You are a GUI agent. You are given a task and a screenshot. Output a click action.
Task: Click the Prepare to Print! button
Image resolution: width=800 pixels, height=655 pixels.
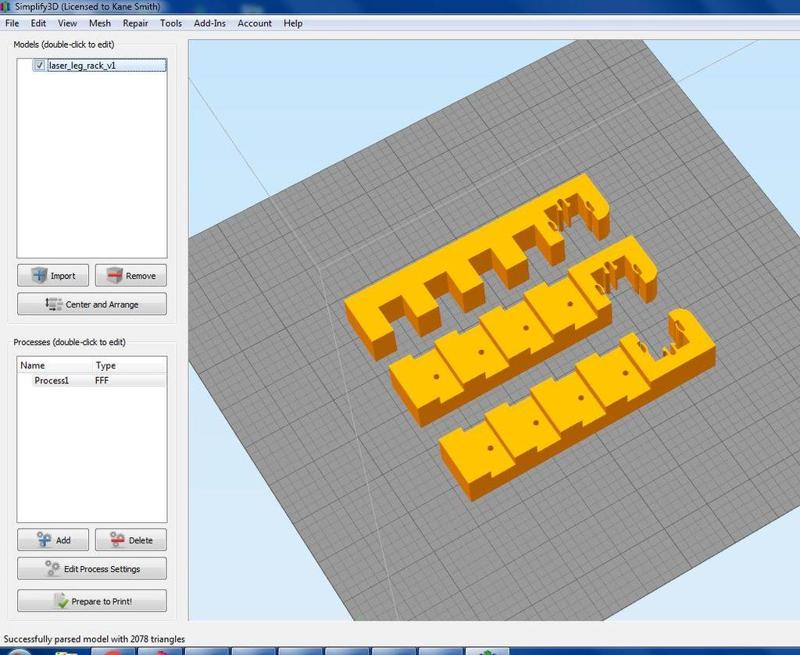(92, 601)
